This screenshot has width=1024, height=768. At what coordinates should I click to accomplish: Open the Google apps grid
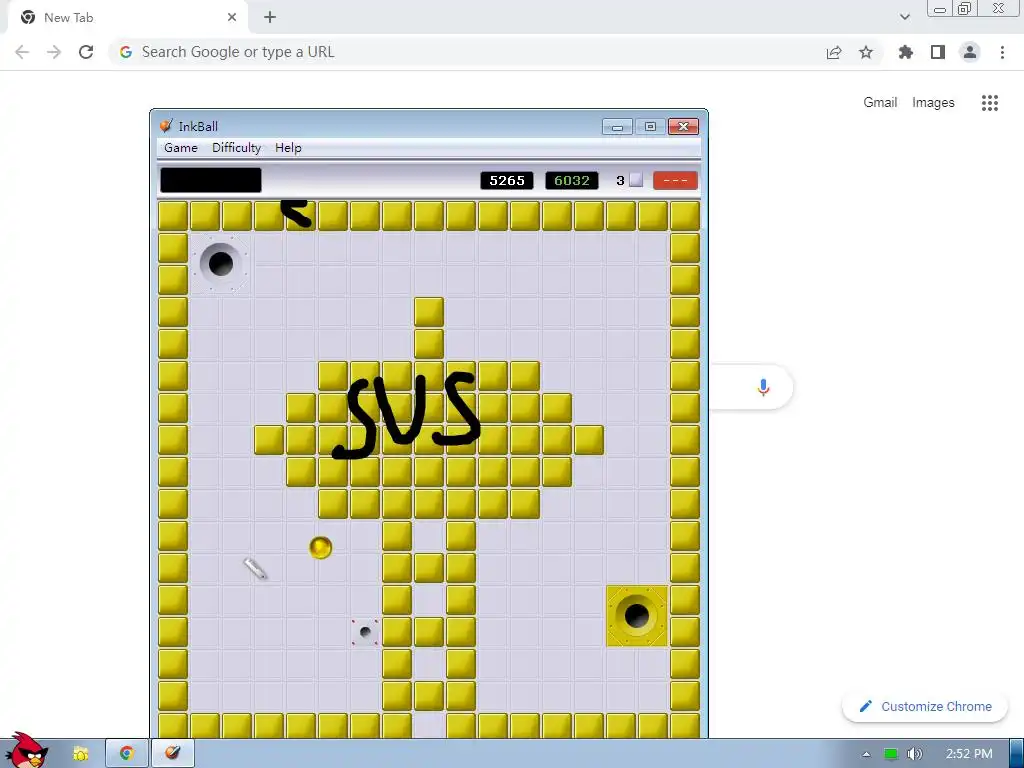(x=990, y=103)
